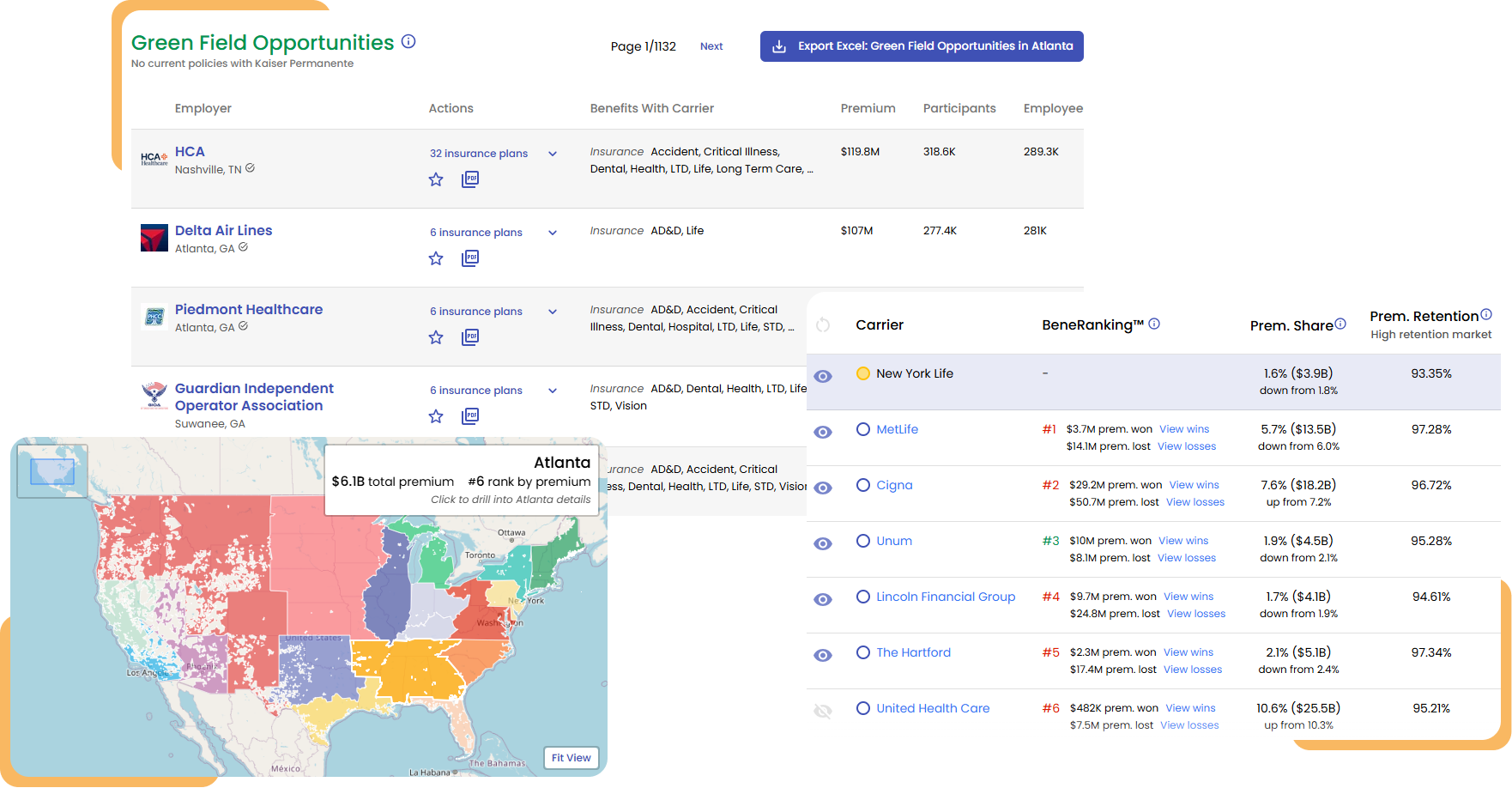
Task: Toggle visibility eye for MetLife
Action: click(823, 432)
